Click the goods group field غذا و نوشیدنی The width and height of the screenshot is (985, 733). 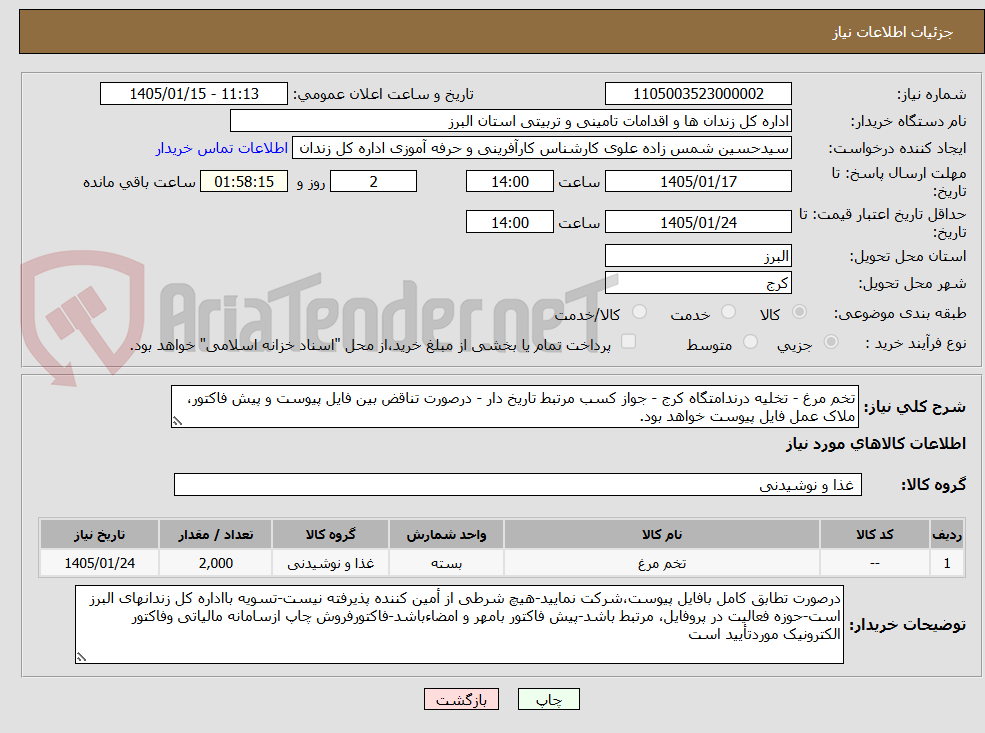[x=518, y=485]
